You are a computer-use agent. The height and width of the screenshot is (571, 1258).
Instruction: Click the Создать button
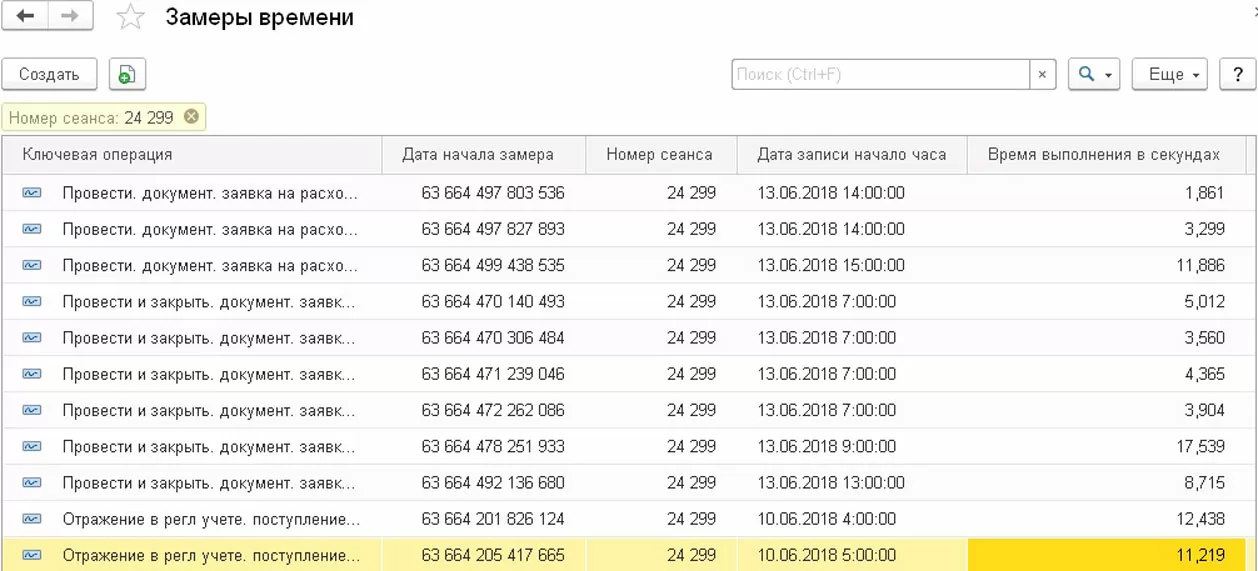(49, 74)
